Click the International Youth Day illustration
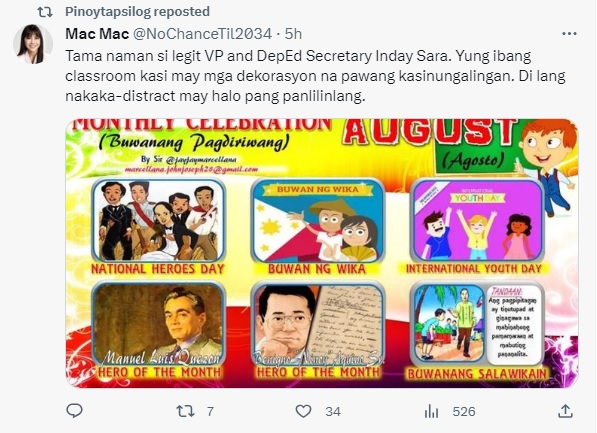 478,221
